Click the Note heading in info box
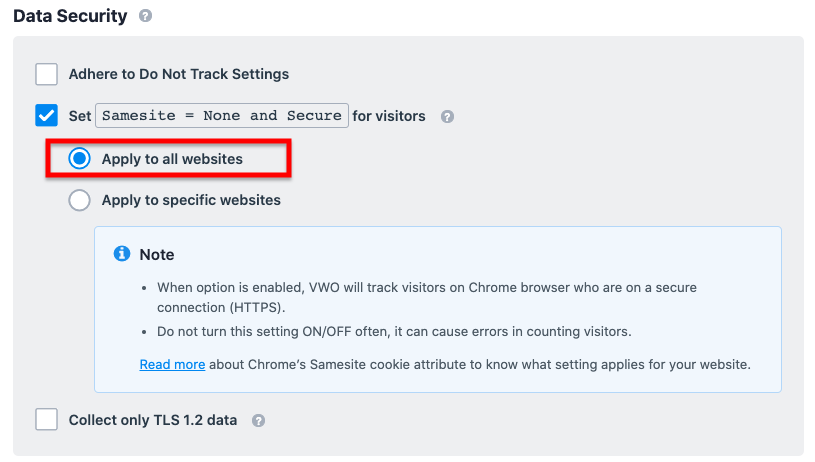 pyautogui.click(x=156, y=255)
